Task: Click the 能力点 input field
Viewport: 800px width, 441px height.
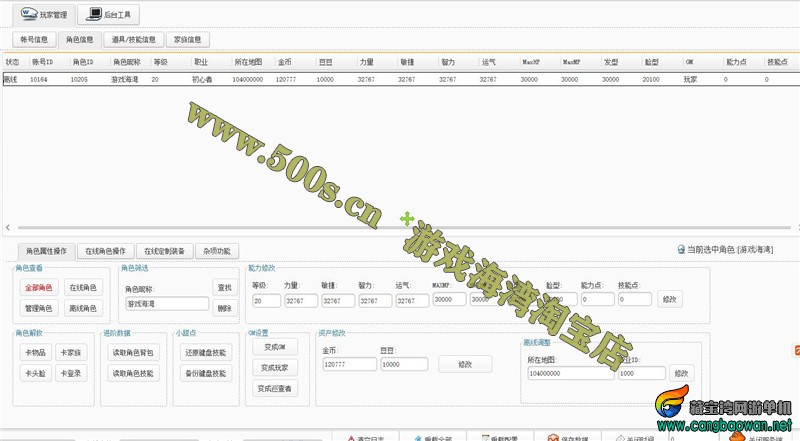Action: (x=597, y=299)
